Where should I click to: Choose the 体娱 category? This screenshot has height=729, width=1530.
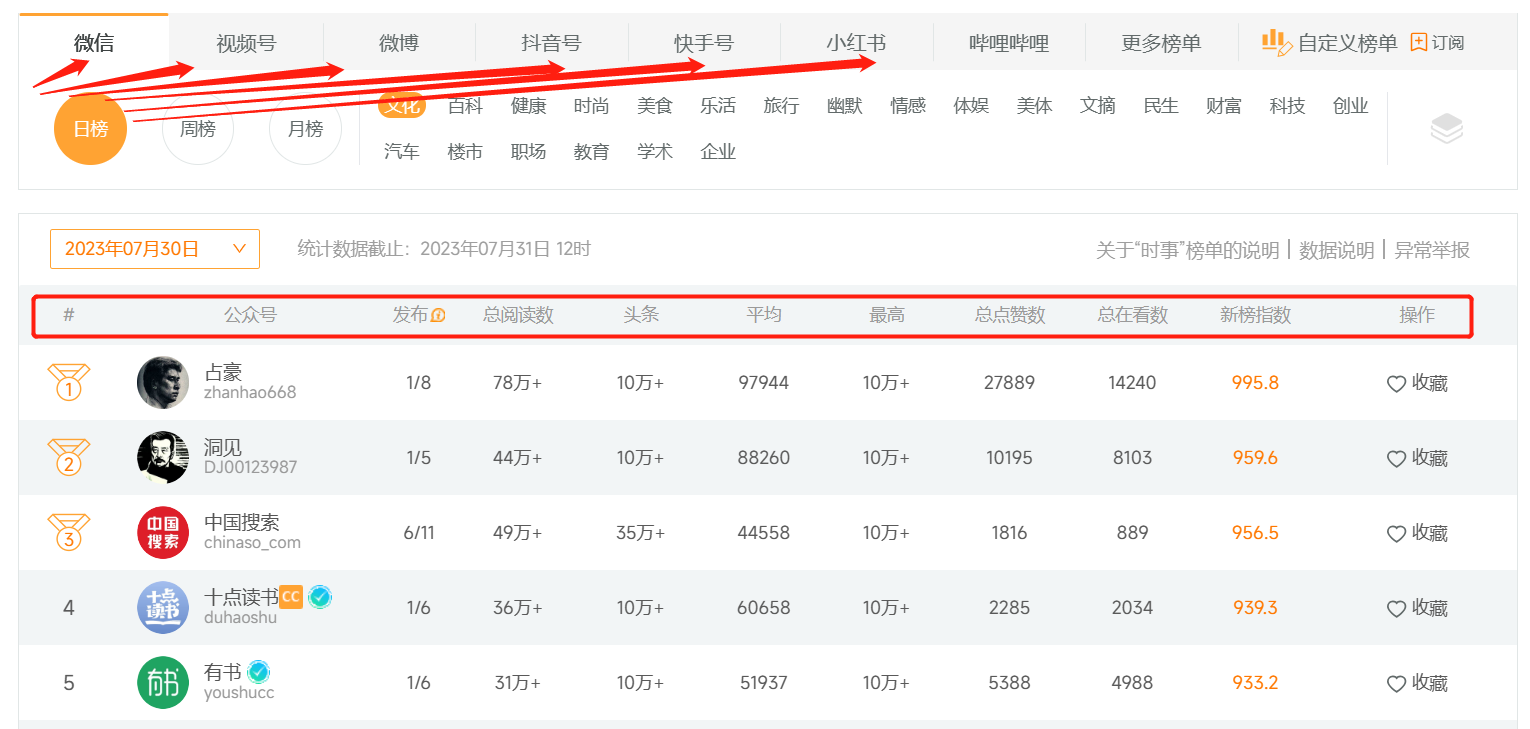click(971, 105)
